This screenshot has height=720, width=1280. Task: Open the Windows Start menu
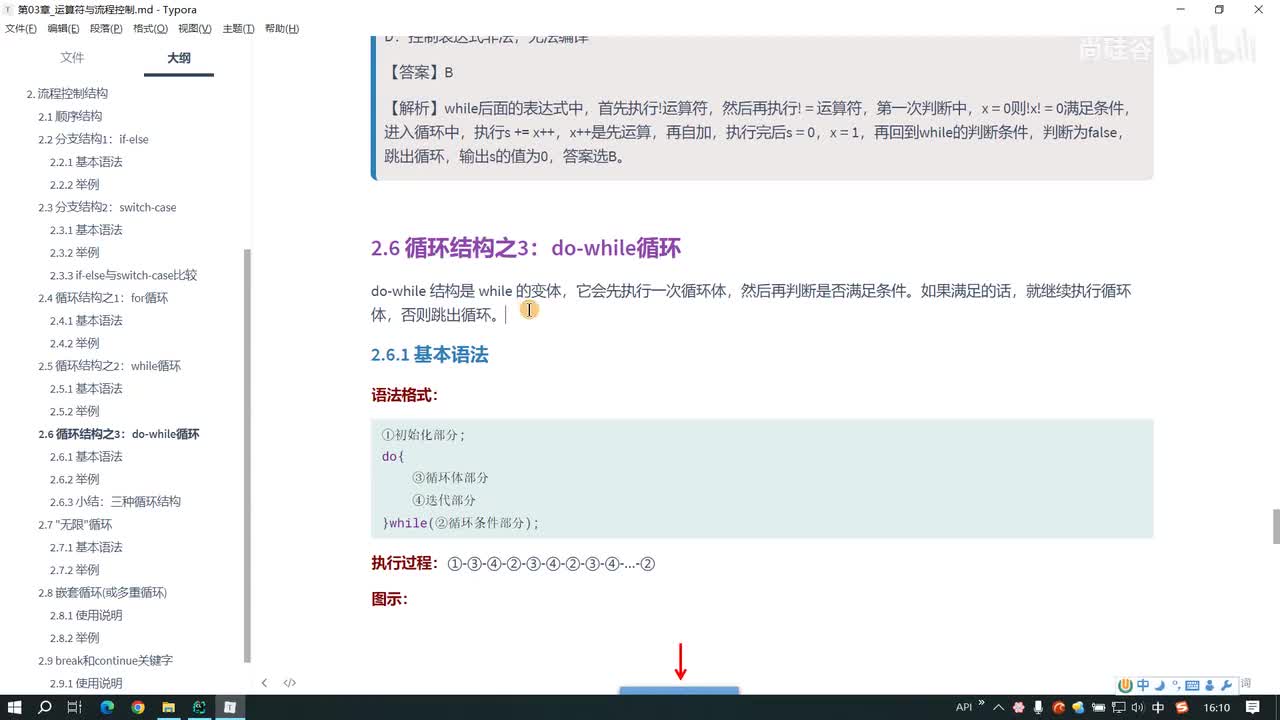click(x=15, y=707)
